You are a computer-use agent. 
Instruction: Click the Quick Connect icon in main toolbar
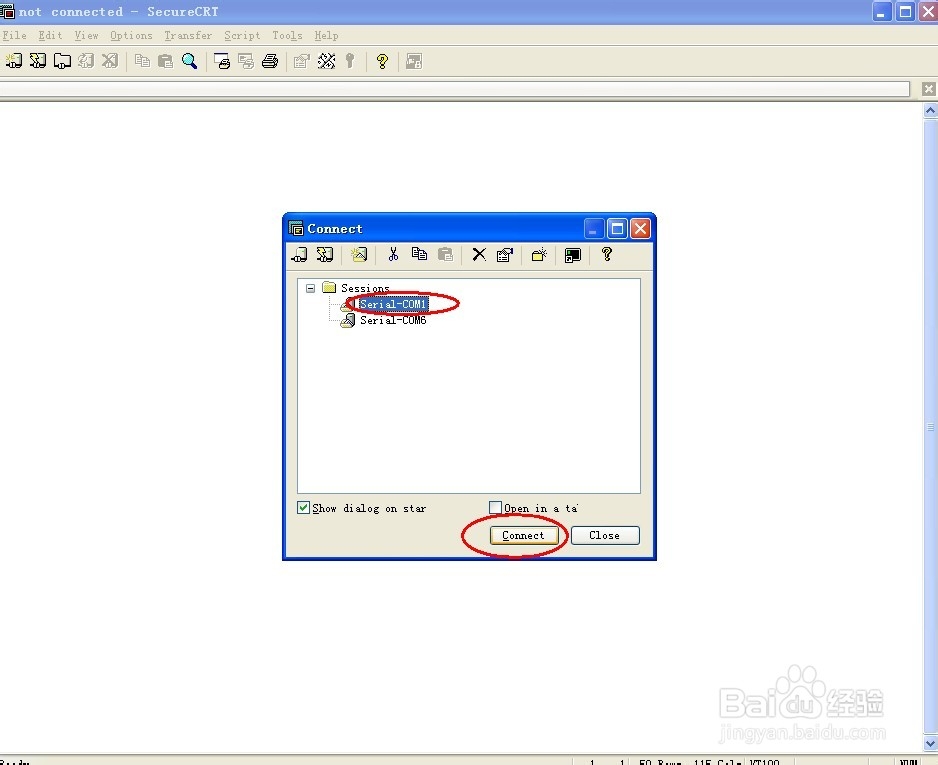(38, 61)
